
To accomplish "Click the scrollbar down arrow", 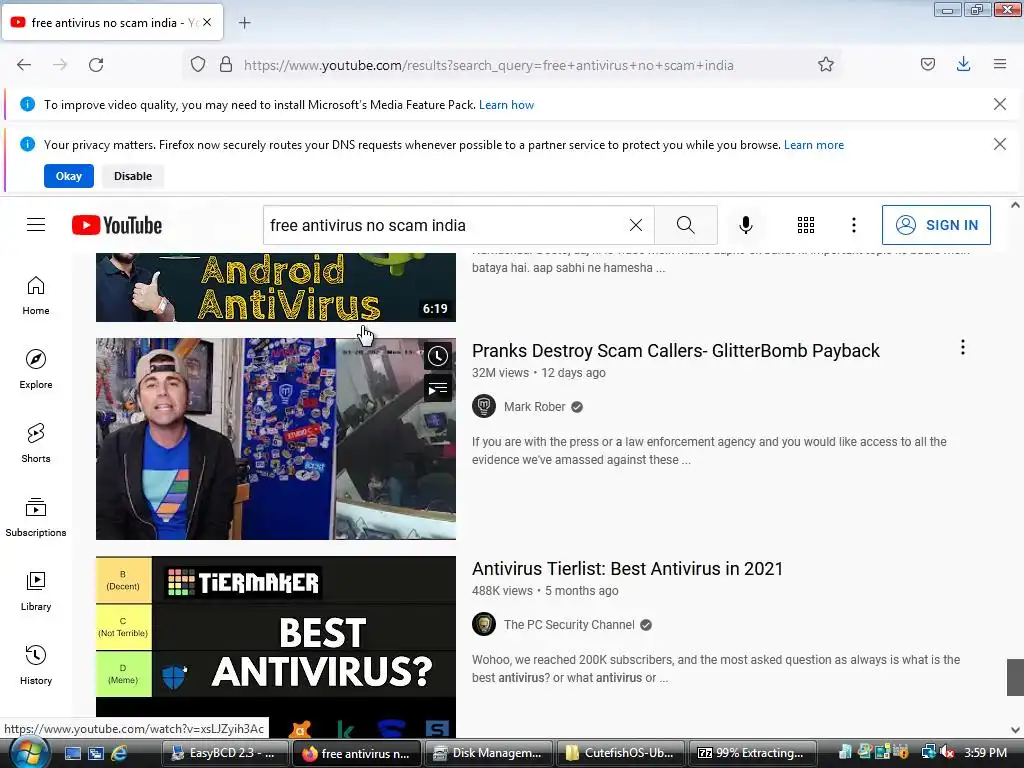I will pos(1015,730).
